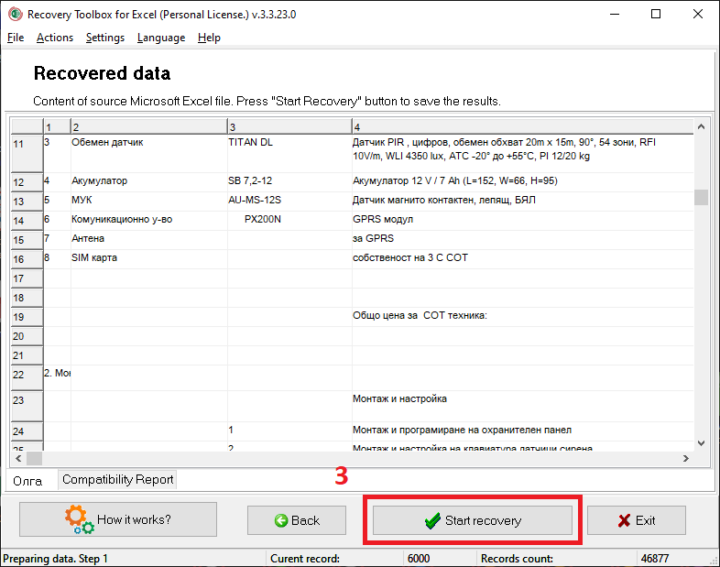720x567 pixels.
Task: Select column header 4
Action: click(523, 127)
